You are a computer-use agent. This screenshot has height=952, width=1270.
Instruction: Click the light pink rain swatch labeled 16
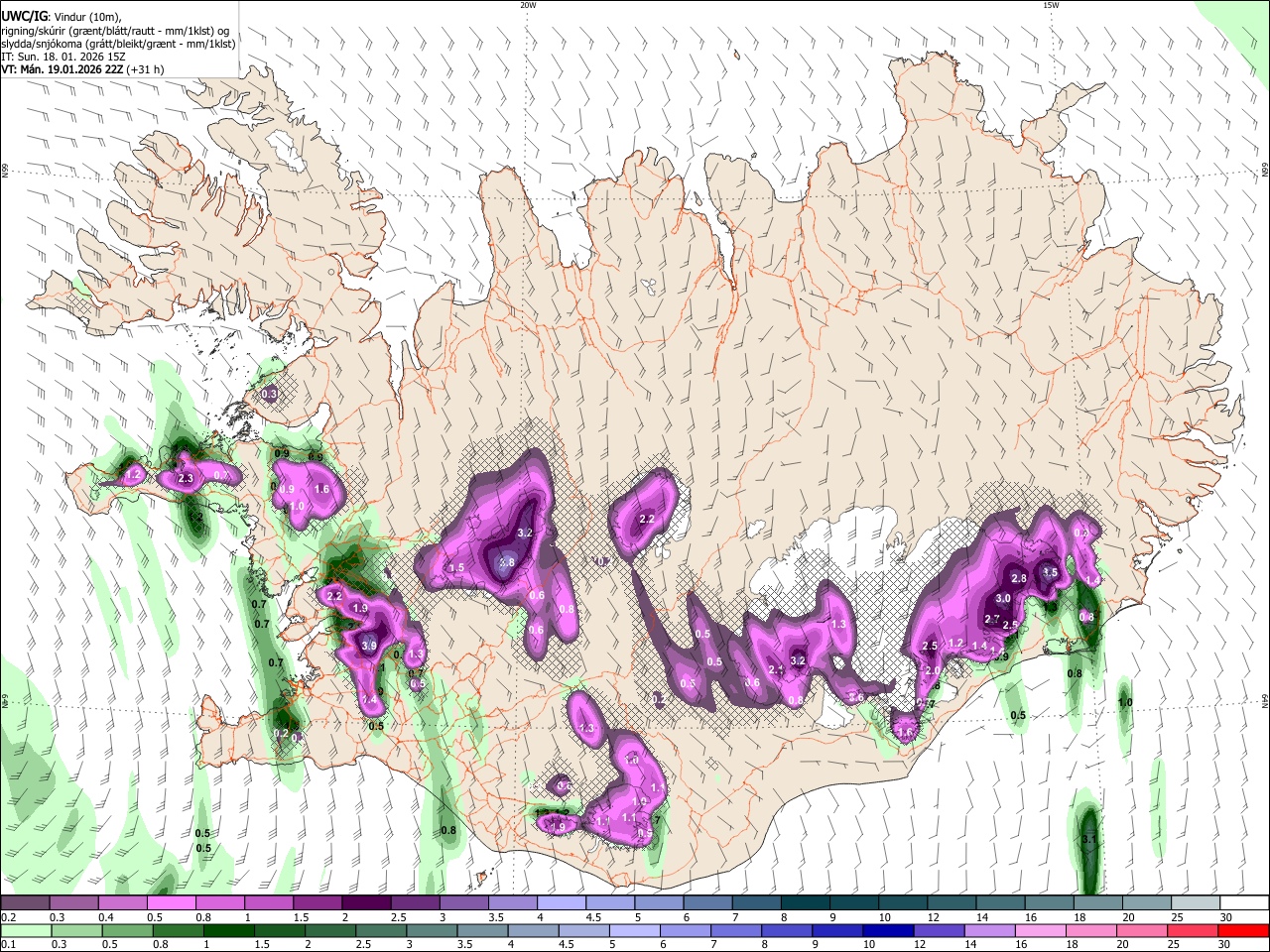tap(1041, 930)
